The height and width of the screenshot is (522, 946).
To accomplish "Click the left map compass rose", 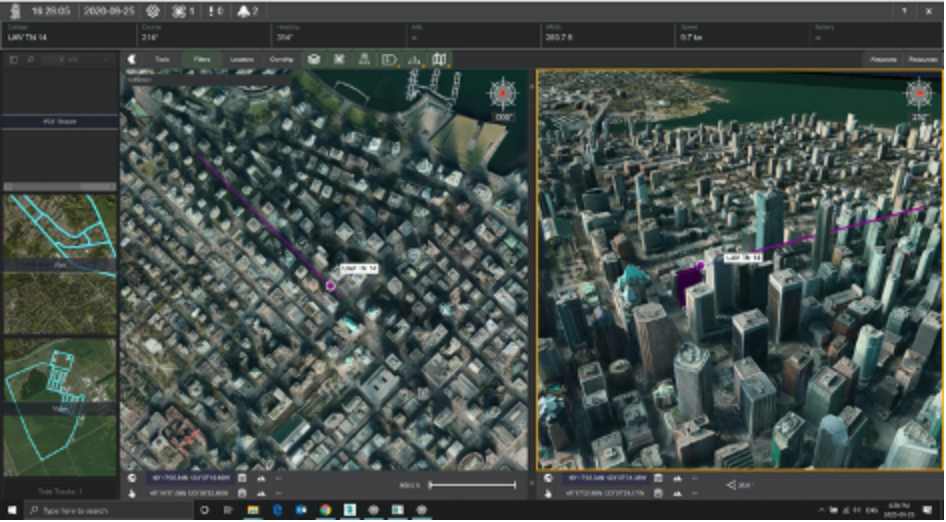I will tap(501, 95).
